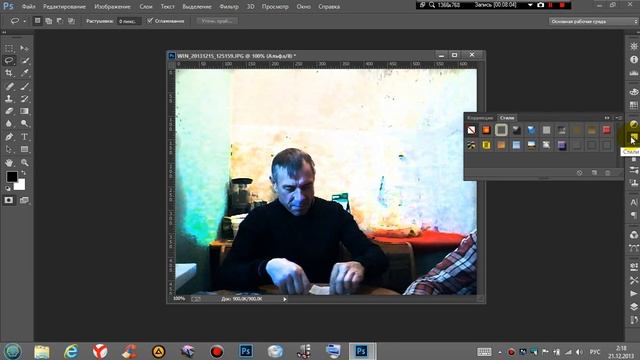Select the Clone Stamp tool
This screenshot has width=640, height=360.
9,98
